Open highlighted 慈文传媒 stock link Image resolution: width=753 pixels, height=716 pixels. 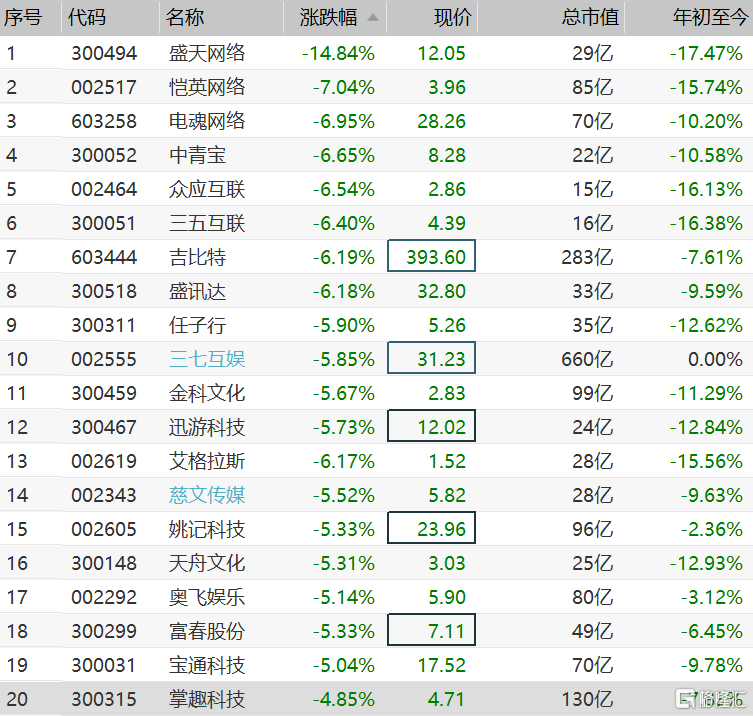pyautogui.click(x=207, y=495)
